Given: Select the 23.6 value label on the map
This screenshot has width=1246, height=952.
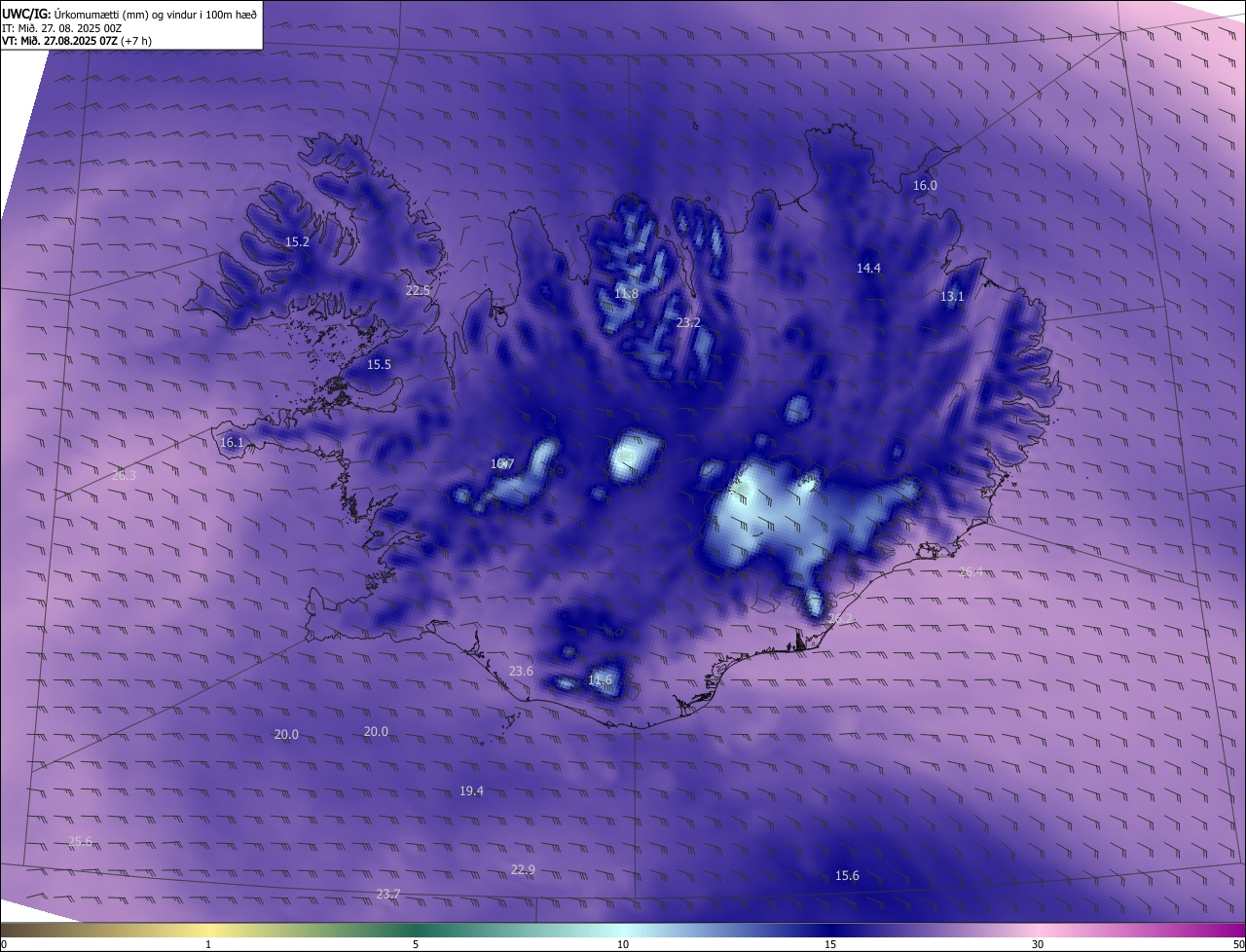Looking at the screenshot, I should click(x=521, y=671).
